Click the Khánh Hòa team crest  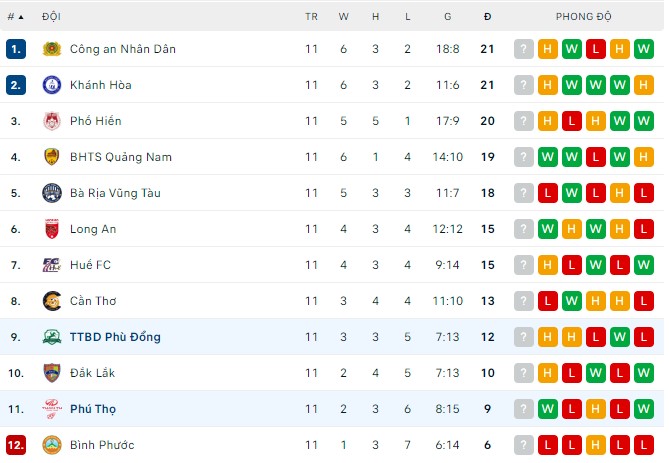pyautogui.click(x=52, y=85)
